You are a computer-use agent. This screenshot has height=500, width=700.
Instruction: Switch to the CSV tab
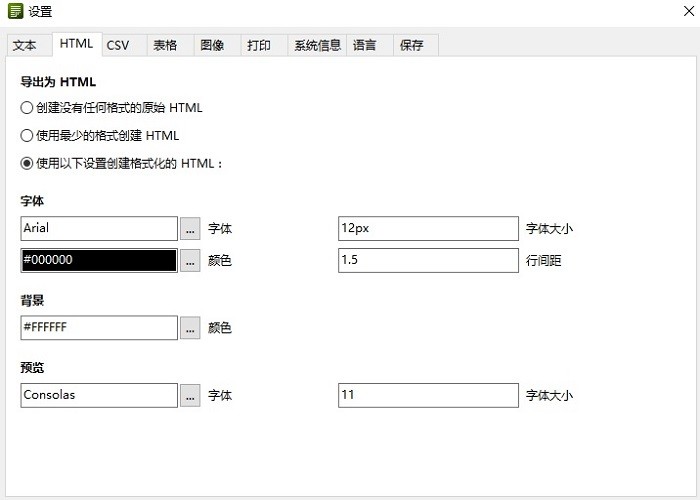(118, 45)
